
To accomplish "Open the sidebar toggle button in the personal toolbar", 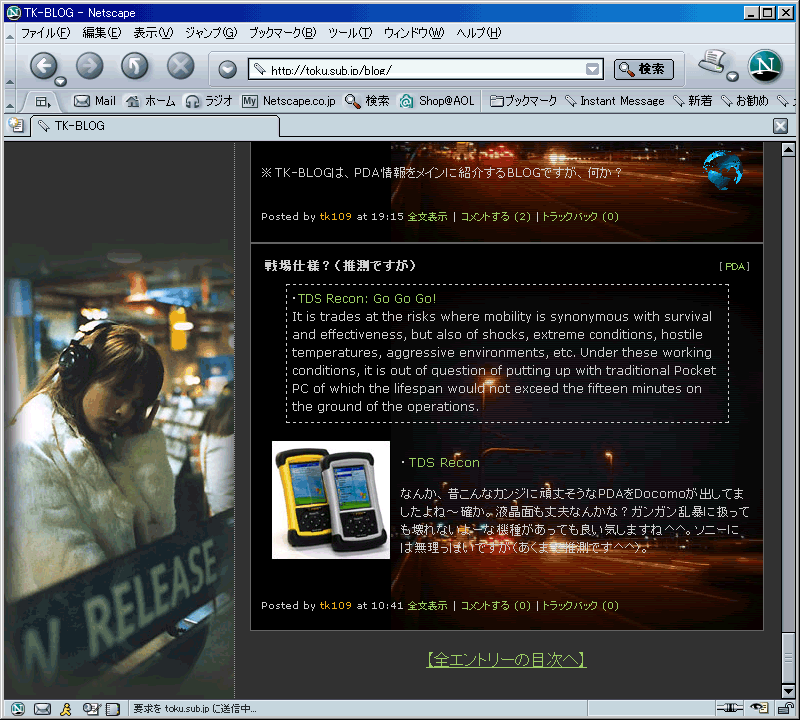I will [43, 102].
